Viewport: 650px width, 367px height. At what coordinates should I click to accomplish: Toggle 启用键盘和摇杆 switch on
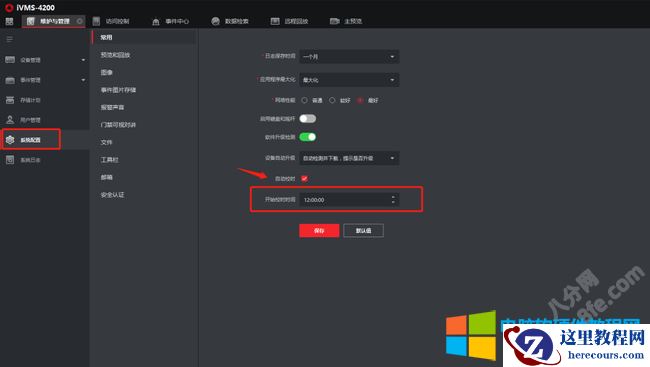point(308,119)
